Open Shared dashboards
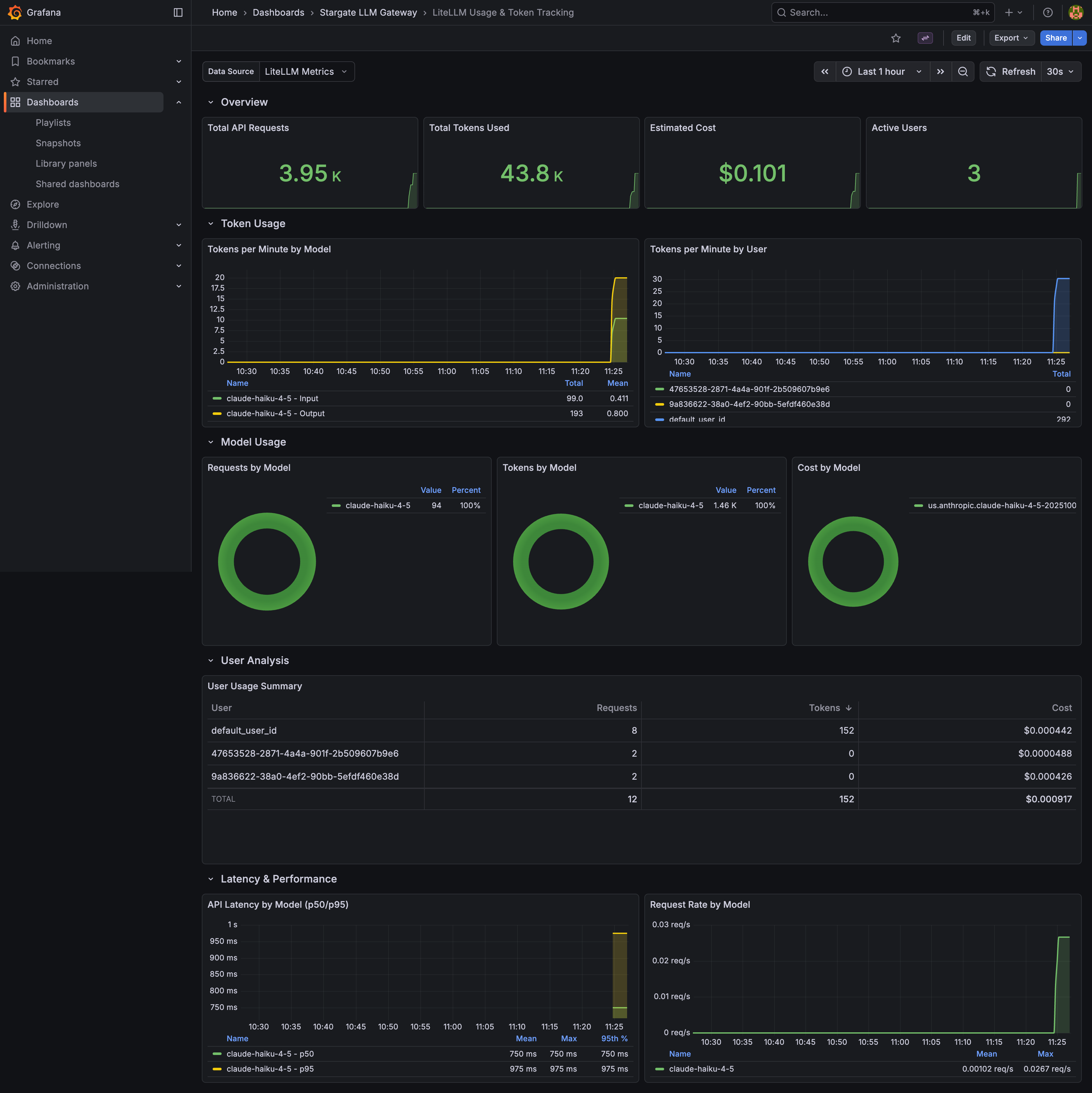 (78, 184)
